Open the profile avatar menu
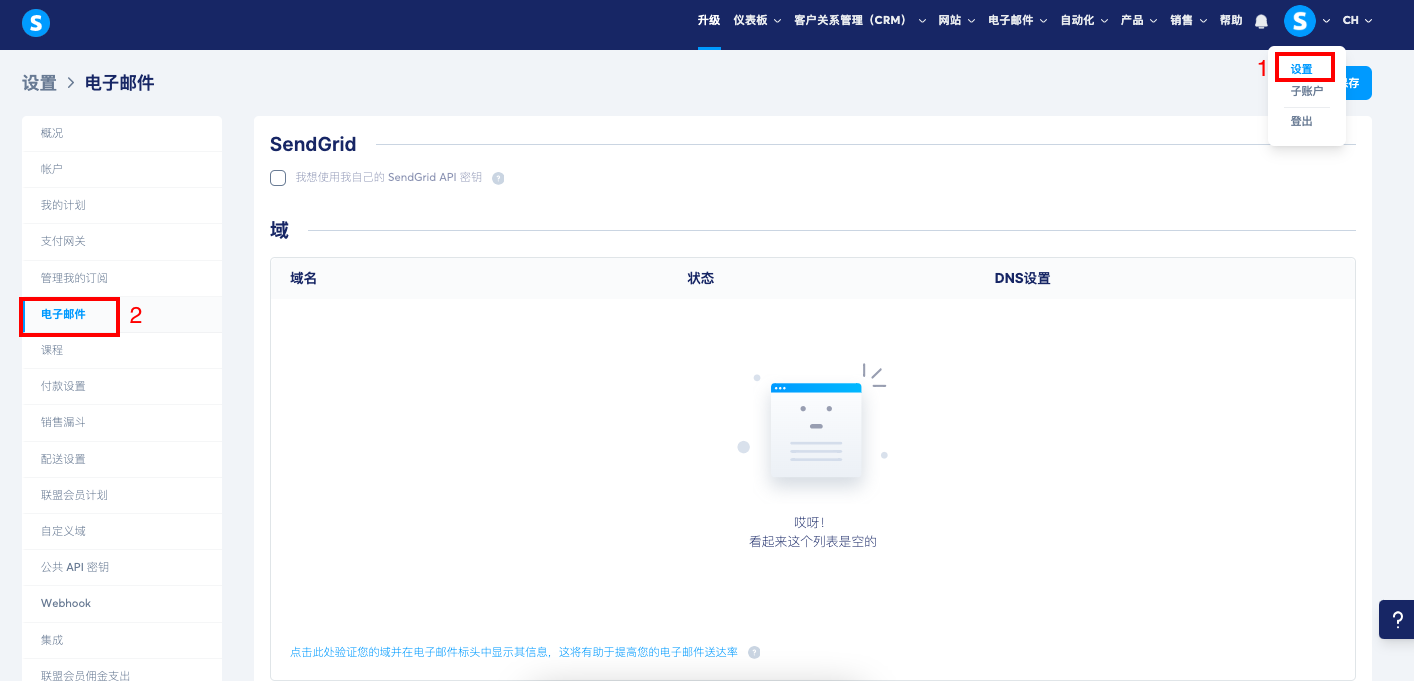Screen dimensions: 1414x681 (1300, 20)
